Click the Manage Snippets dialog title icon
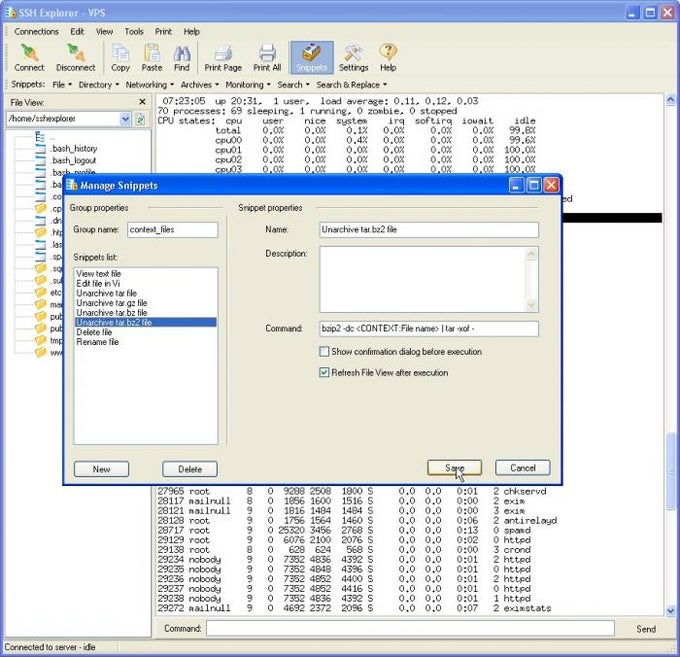Viewport: 680px width, 657px height. point(72,185)
